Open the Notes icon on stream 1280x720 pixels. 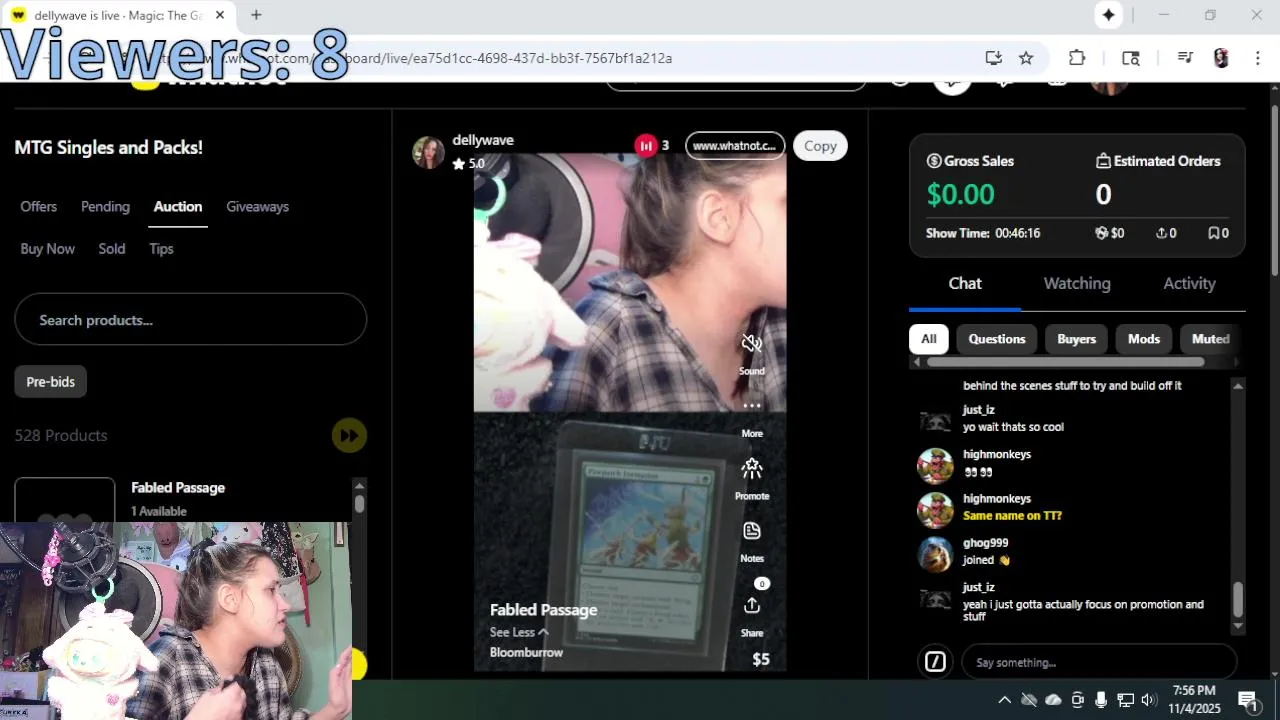752,531
